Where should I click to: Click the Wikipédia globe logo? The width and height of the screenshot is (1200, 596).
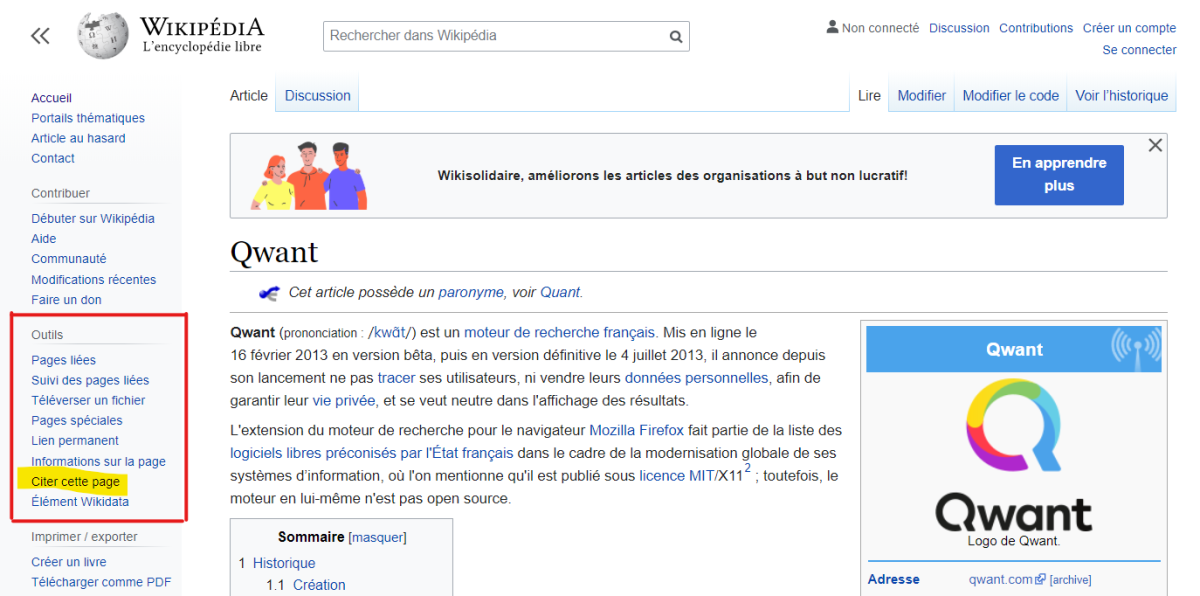pyautogui.click(x=102, y=36)
